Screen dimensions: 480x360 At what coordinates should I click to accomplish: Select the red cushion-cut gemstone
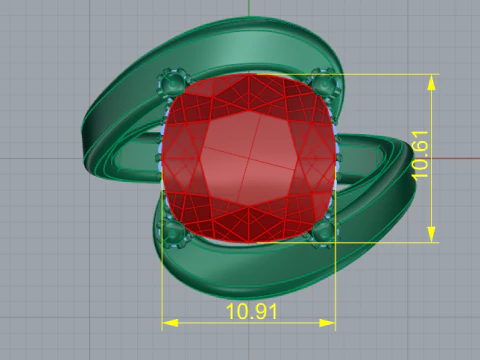[x=249, y=158]
